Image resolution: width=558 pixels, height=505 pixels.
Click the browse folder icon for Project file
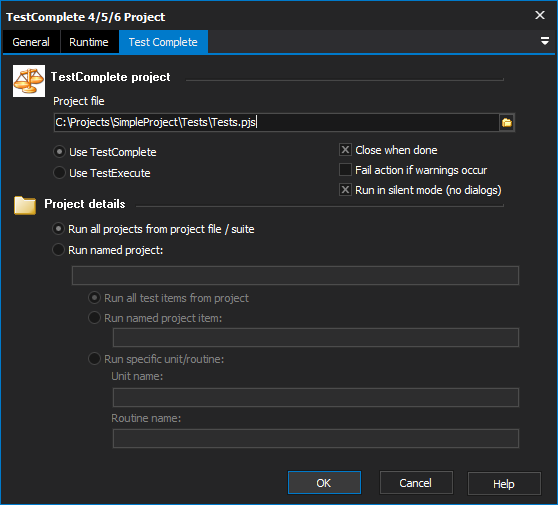[506, 122]
